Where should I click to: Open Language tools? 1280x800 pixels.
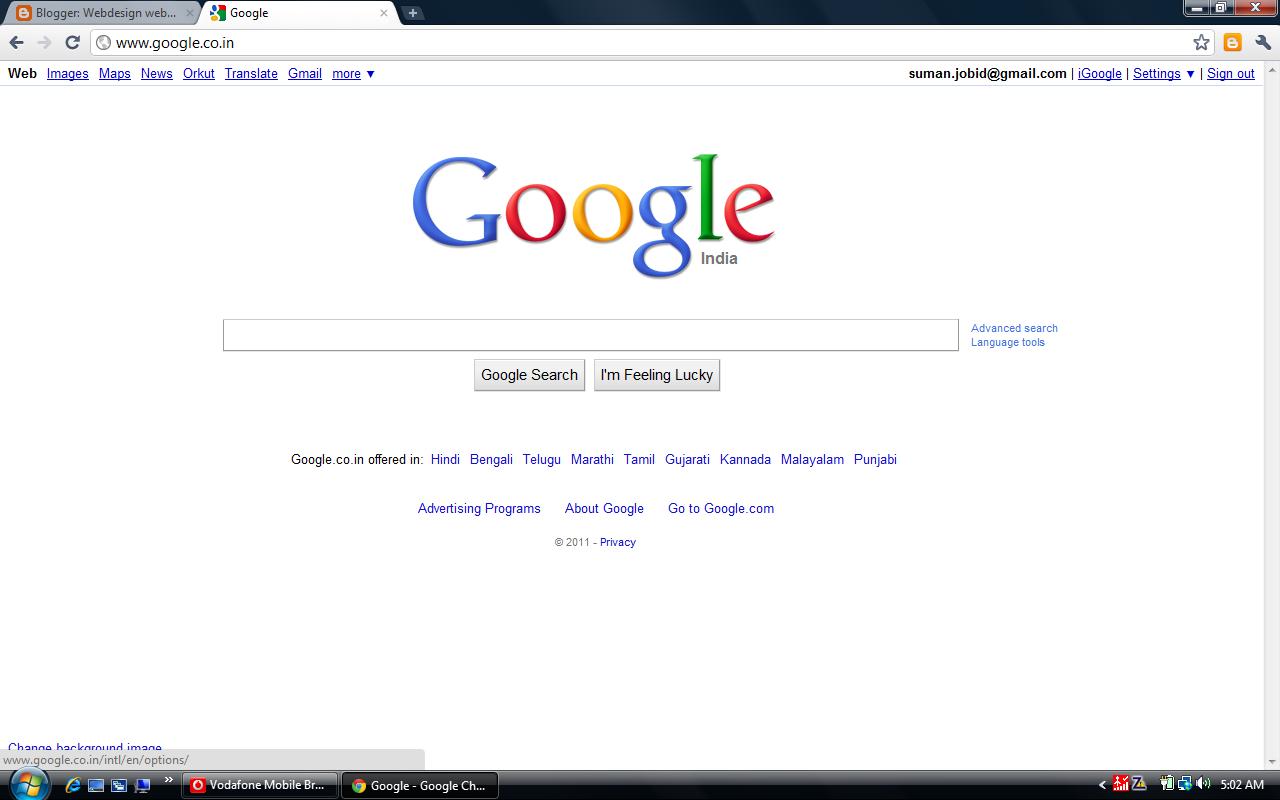[1007, 342]
